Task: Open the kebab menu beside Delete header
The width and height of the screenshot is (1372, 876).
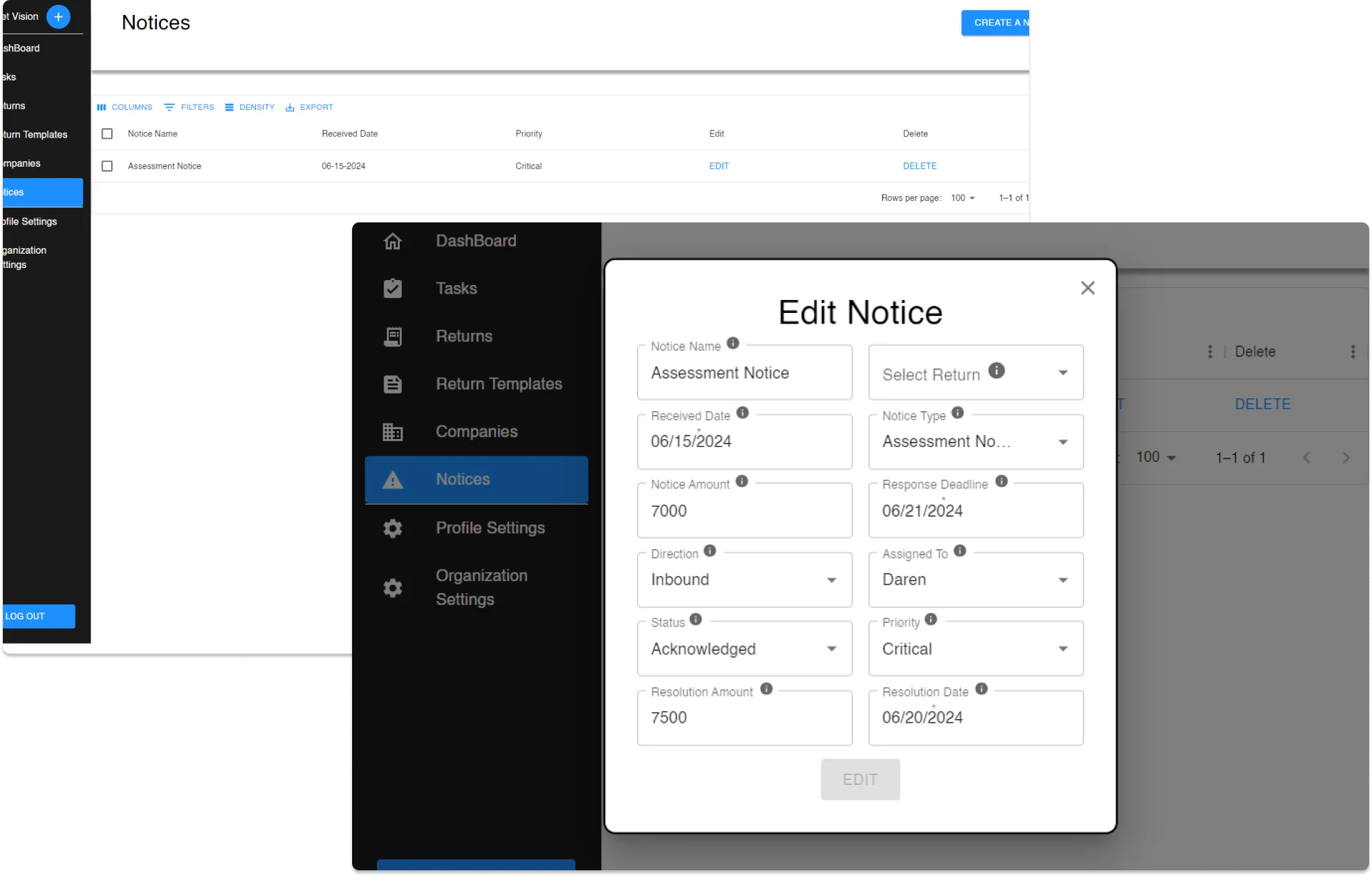Action: click(x=1211, y=351)
